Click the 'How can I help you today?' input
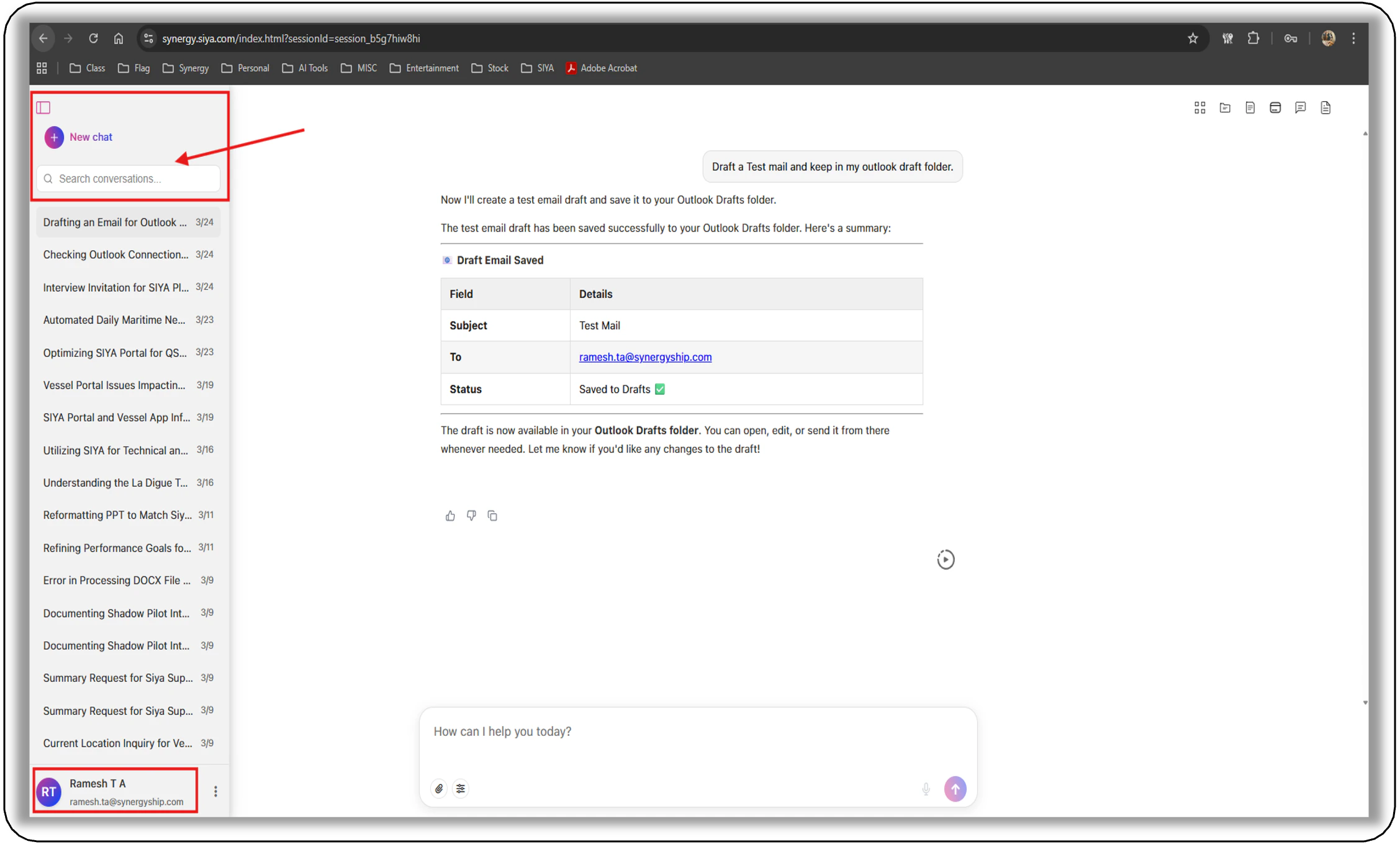The width and height of the screenshot is (1400, 847). (698, 732)
